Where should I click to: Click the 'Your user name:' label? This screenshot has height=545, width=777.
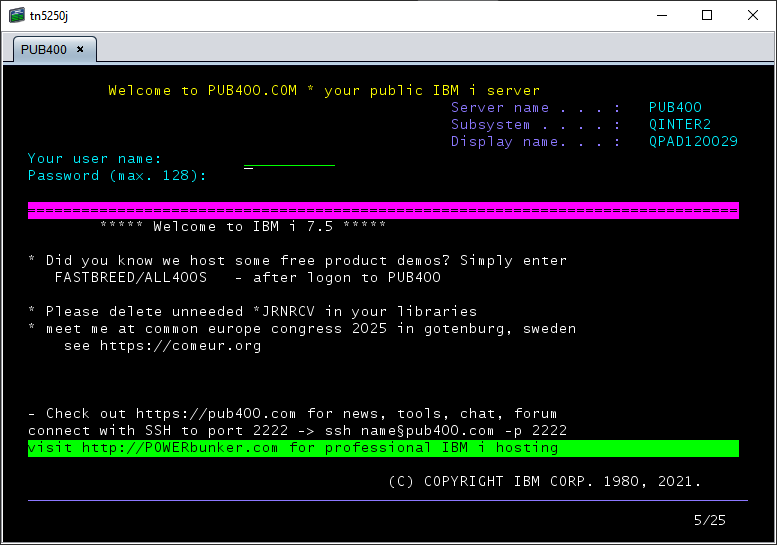[94, 159]
